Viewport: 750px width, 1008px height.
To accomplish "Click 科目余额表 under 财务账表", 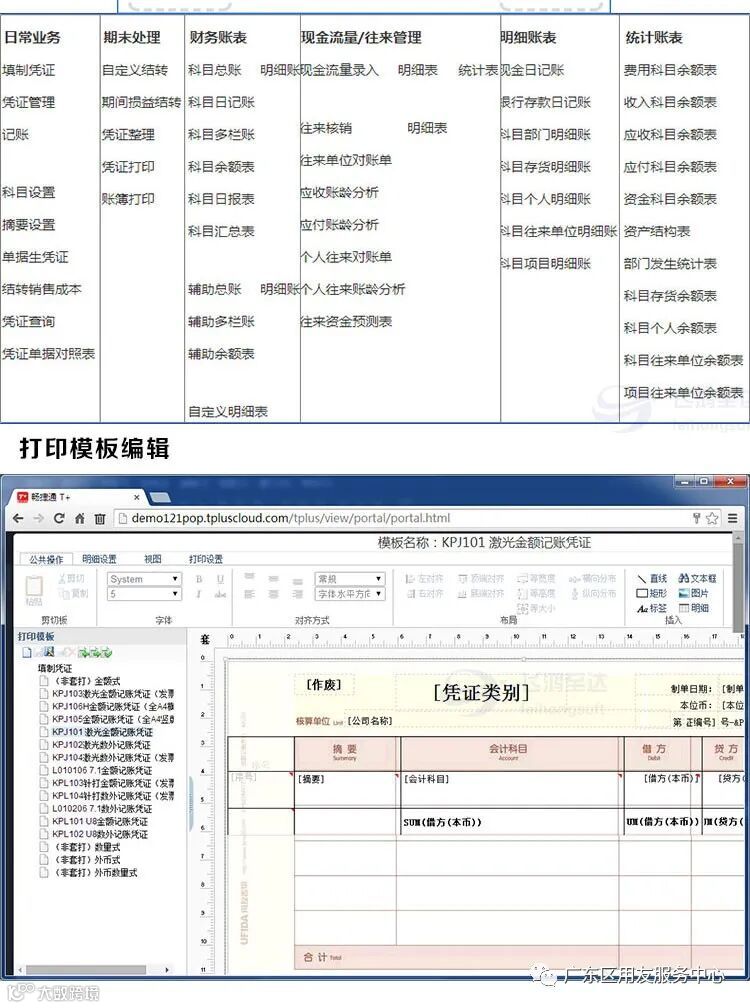I will tap(221, 166).
